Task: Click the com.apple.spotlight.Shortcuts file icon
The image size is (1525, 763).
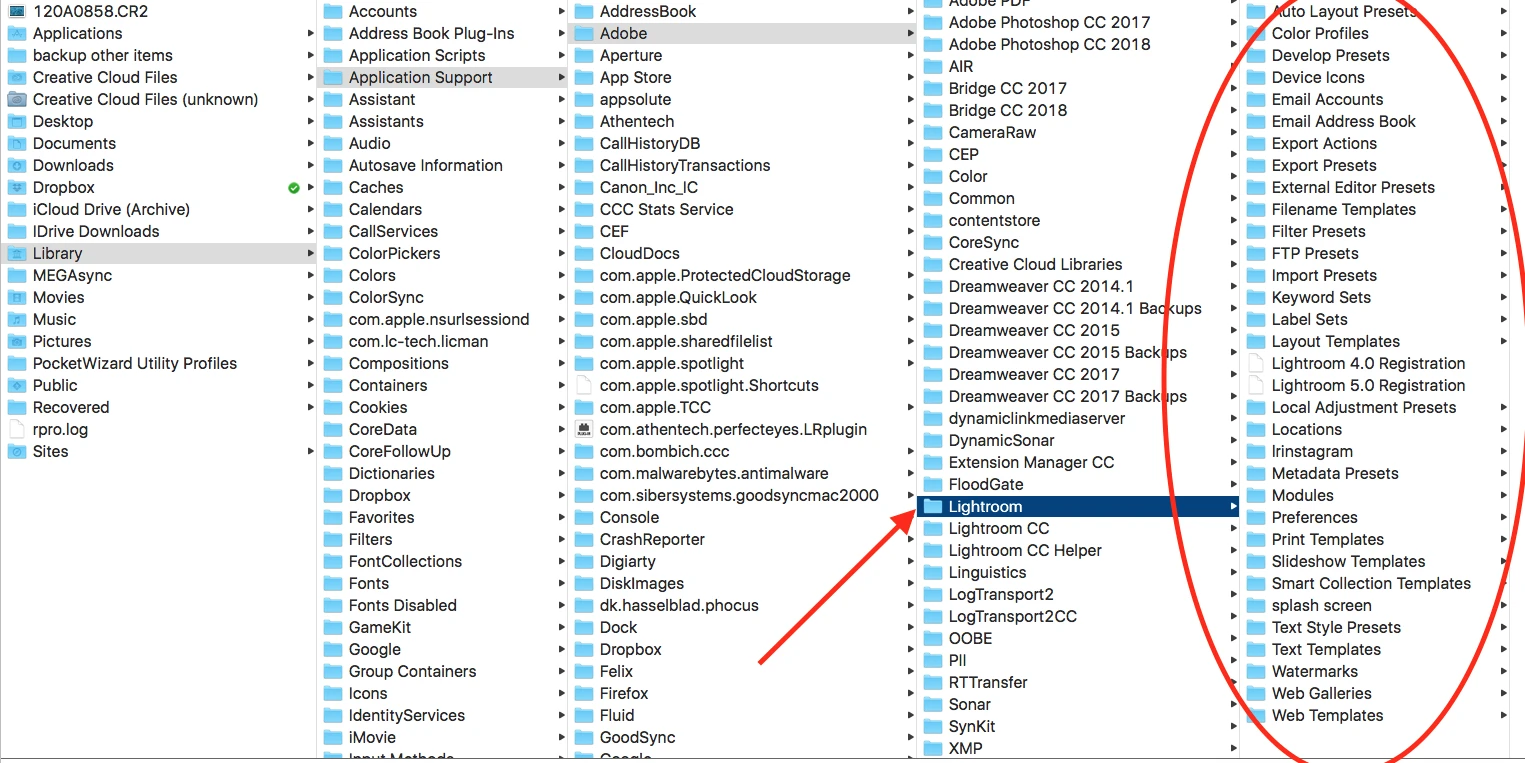Action: (x=584, y=385)
